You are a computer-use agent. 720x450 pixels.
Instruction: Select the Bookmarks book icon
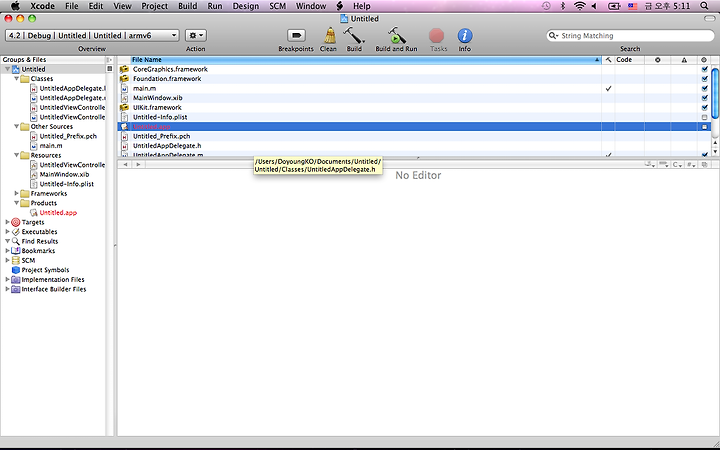pos(16,251)
